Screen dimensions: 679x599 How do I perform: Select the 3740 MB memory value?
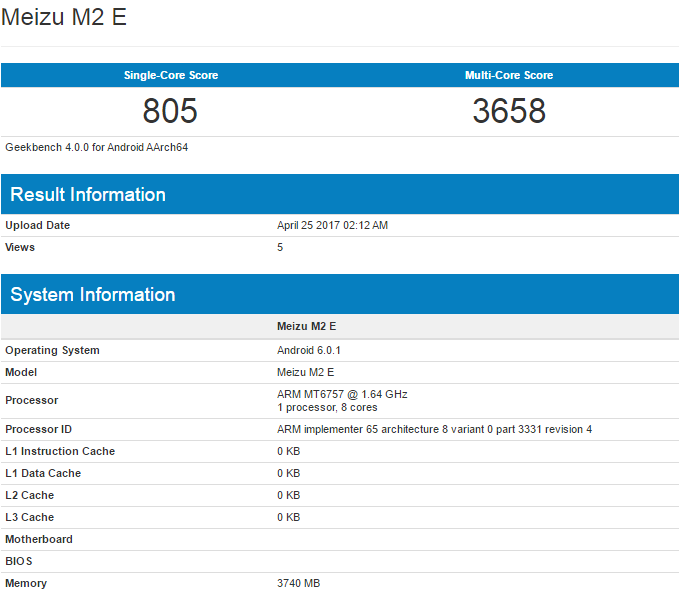(x=298, y=583)
